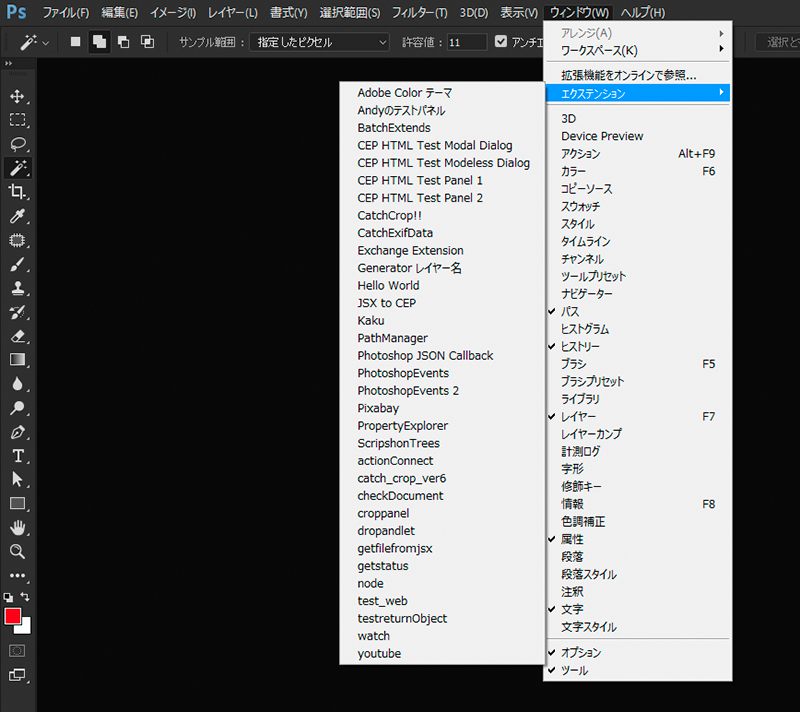The image size is (800, 712).
Task: Expand the ワークスペース submenu
Action: [x=638, y=50]
